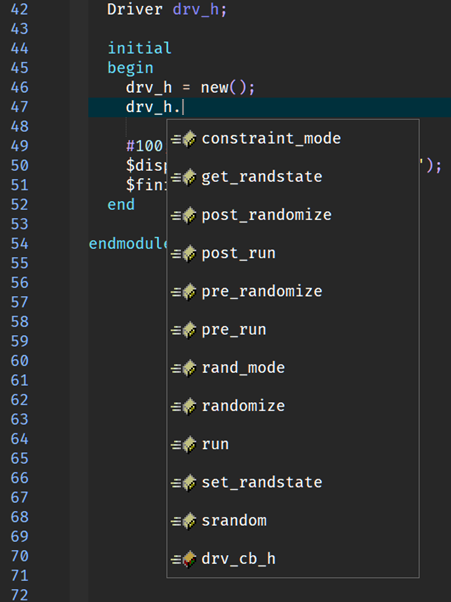Click line number 54 in the gutter
Screen dimensions: 451x602
tap(20, 243)
